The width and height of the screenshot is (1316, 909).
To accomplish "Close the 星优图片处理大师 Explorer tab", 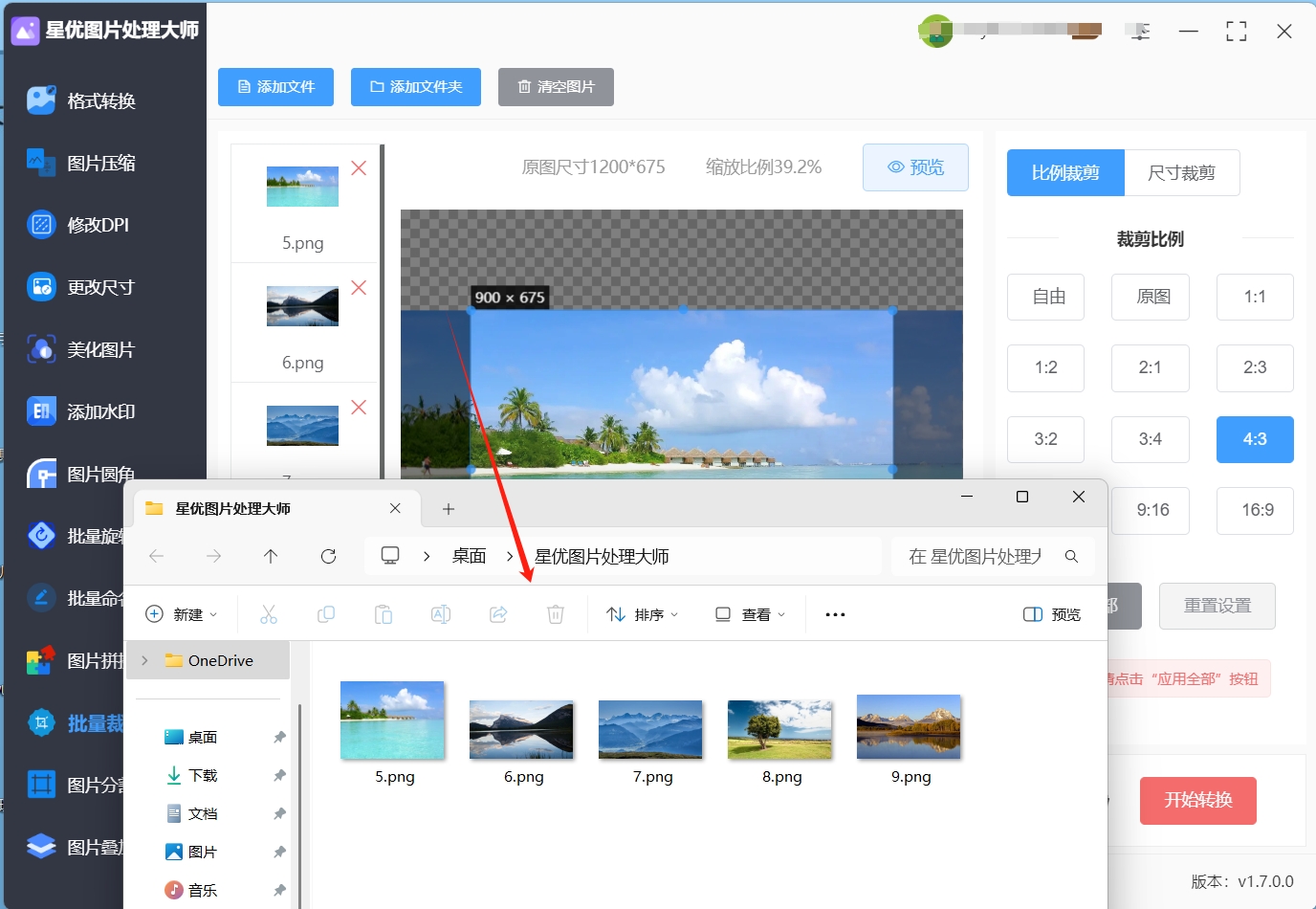I will pyautogui.click(x=395, y=509).
